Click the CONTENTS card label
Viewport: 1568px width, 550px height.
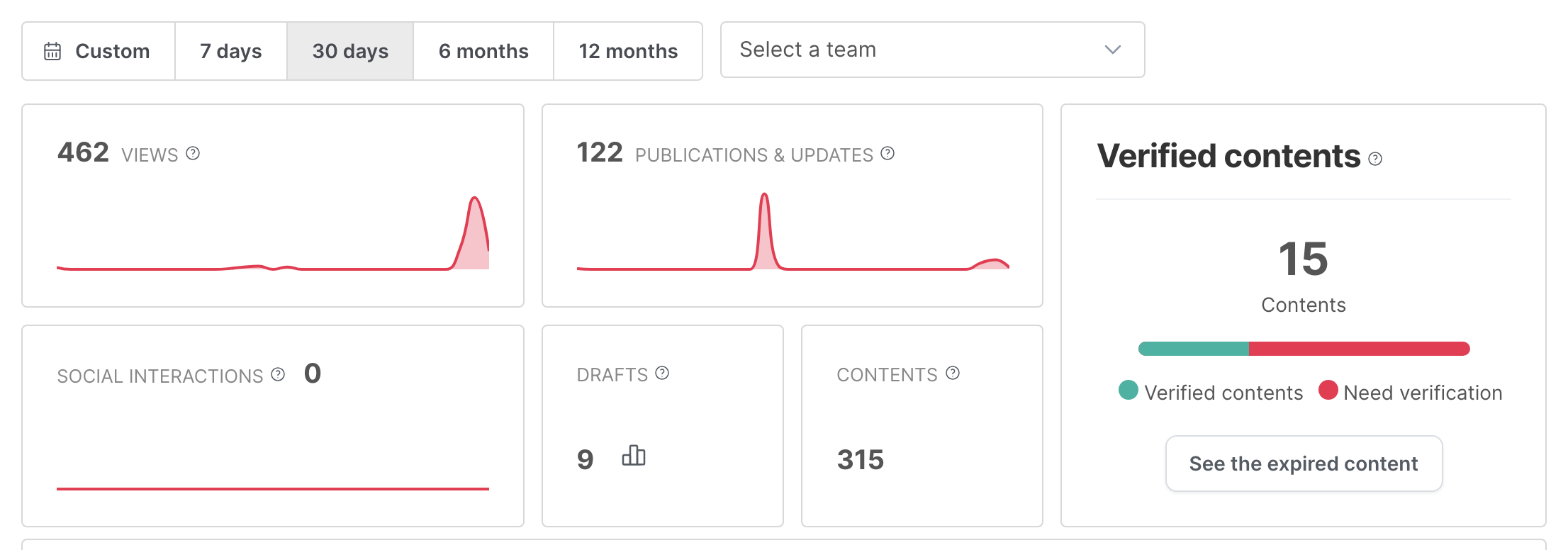coord(887,375)
